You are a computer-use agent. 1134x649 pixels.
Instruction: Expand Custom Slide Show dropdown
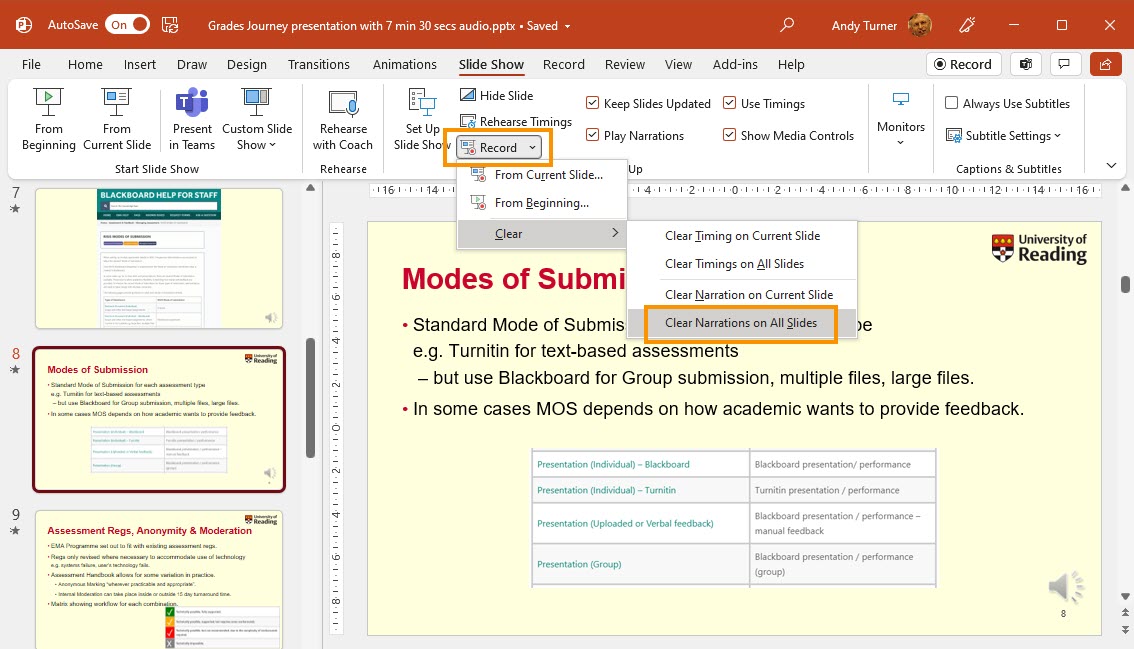pyautogui.click(x=257, y=137)
